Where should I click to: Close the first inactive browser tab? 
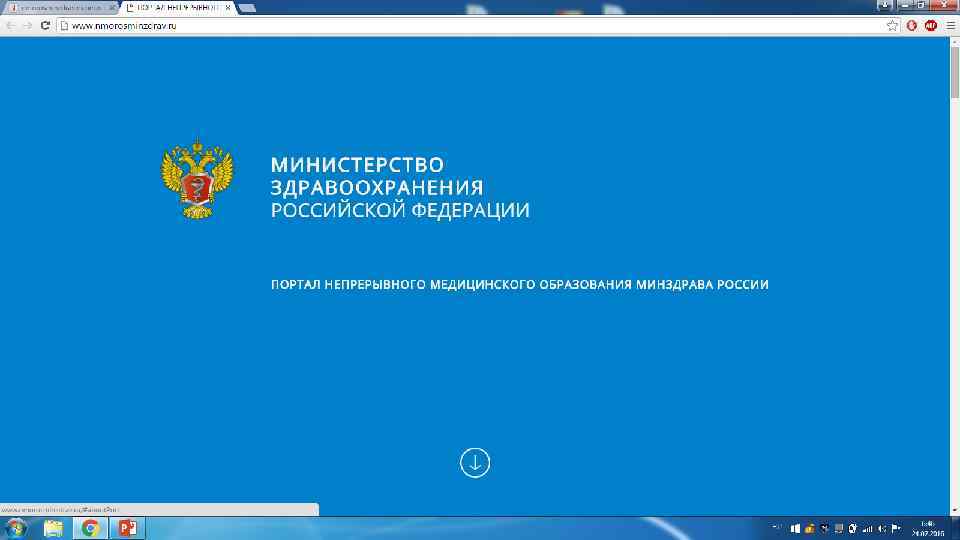(111, 8)
